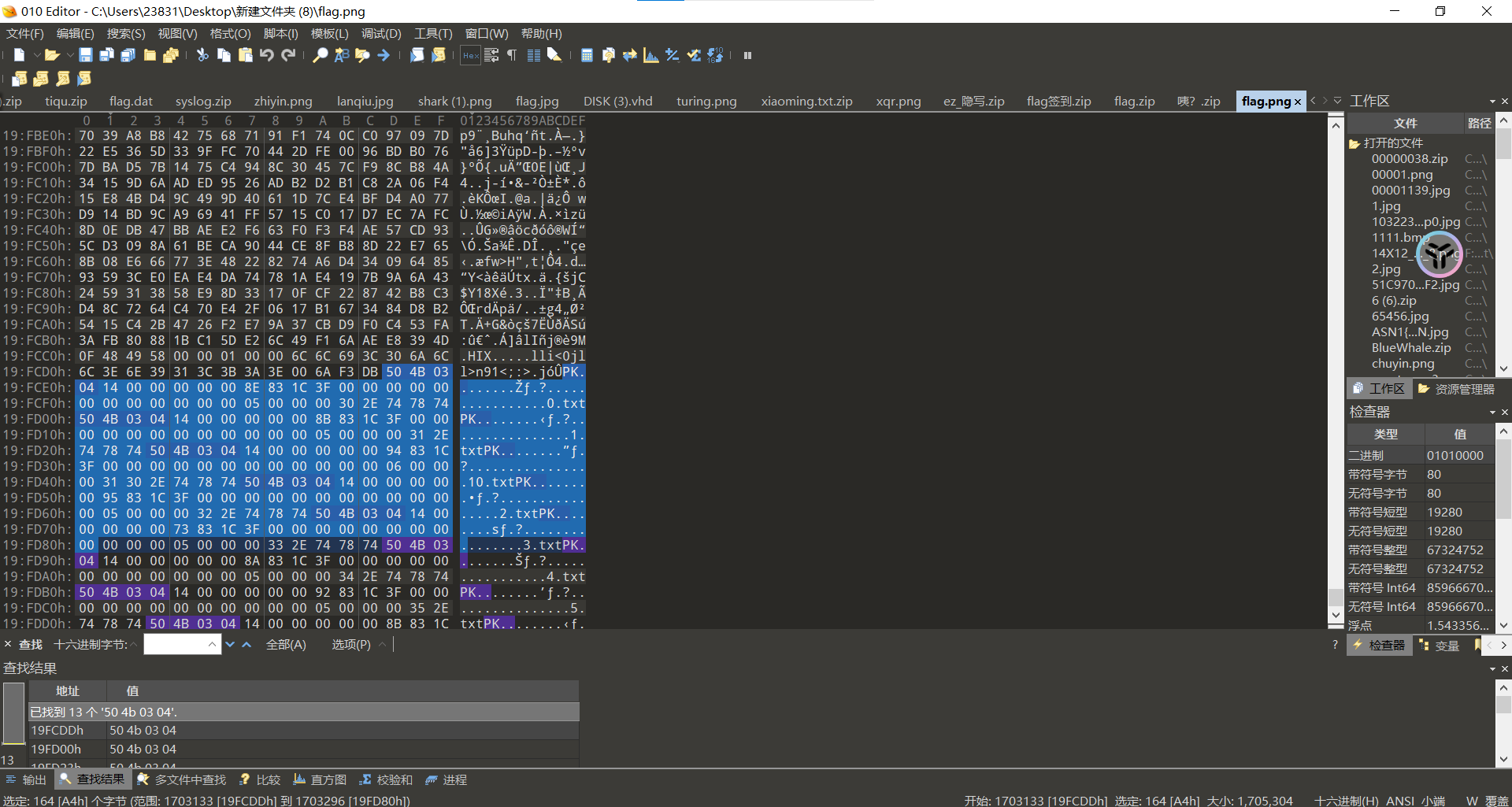Cut selection with the scissors icon
Viewport: 1512px width, 807px height.
click(202, 55)
